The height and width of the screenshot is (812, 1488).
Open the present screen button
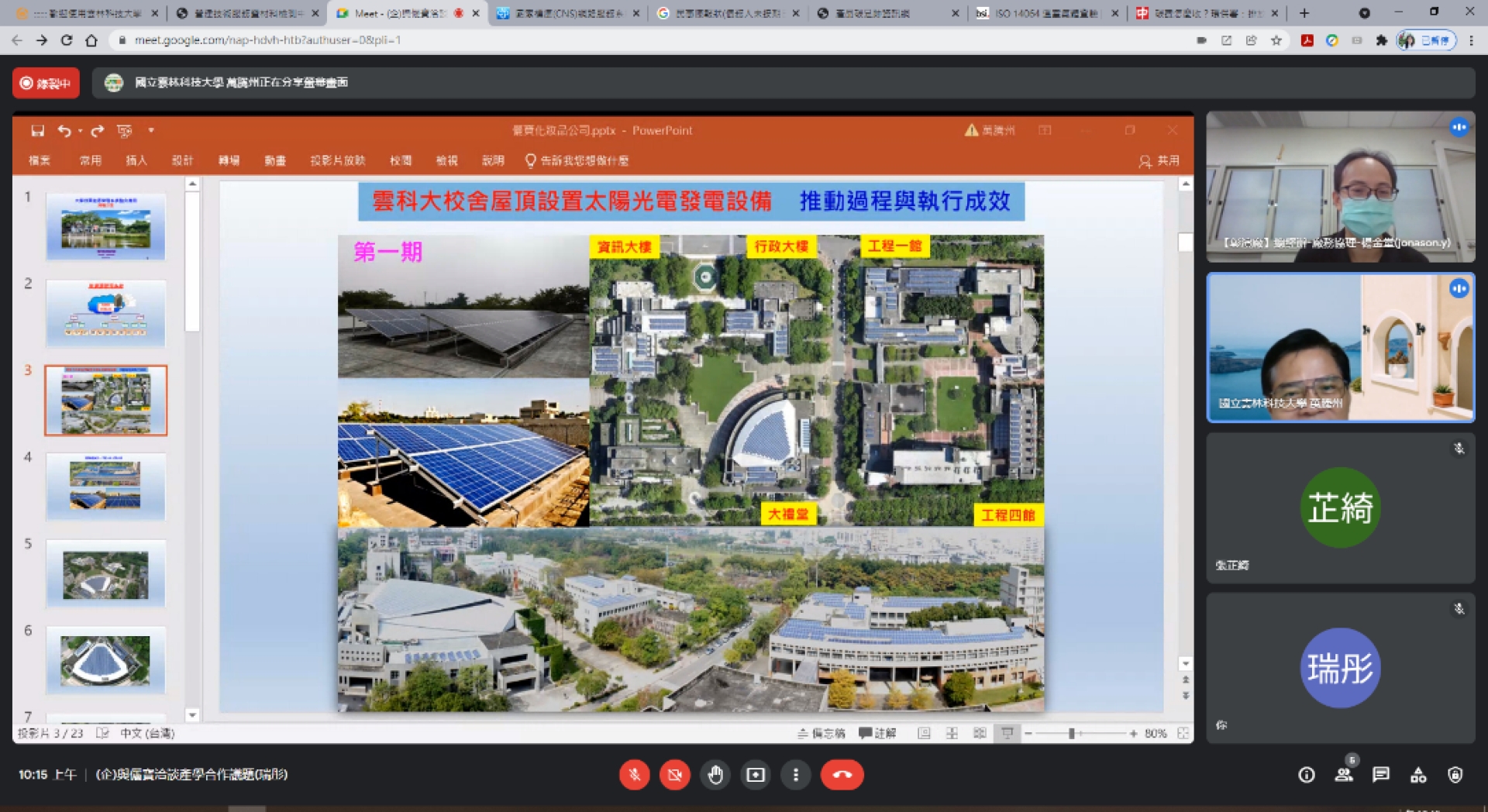coord(756,775)
